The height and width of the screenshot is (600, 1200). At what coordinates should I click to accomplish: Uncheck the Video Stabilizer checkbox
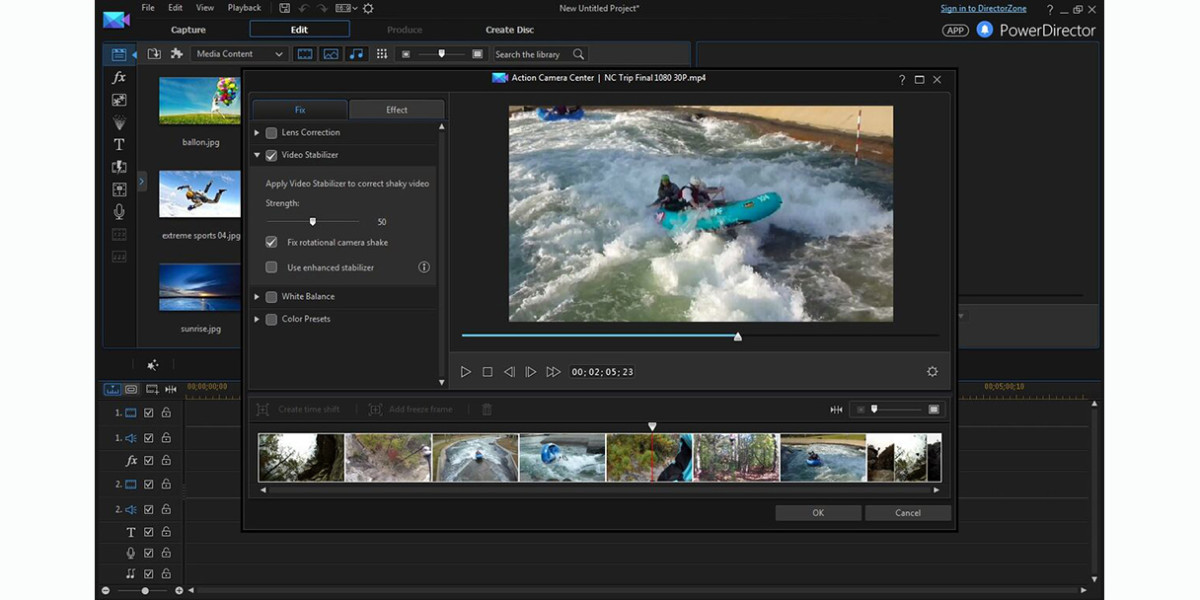point(271,155)
